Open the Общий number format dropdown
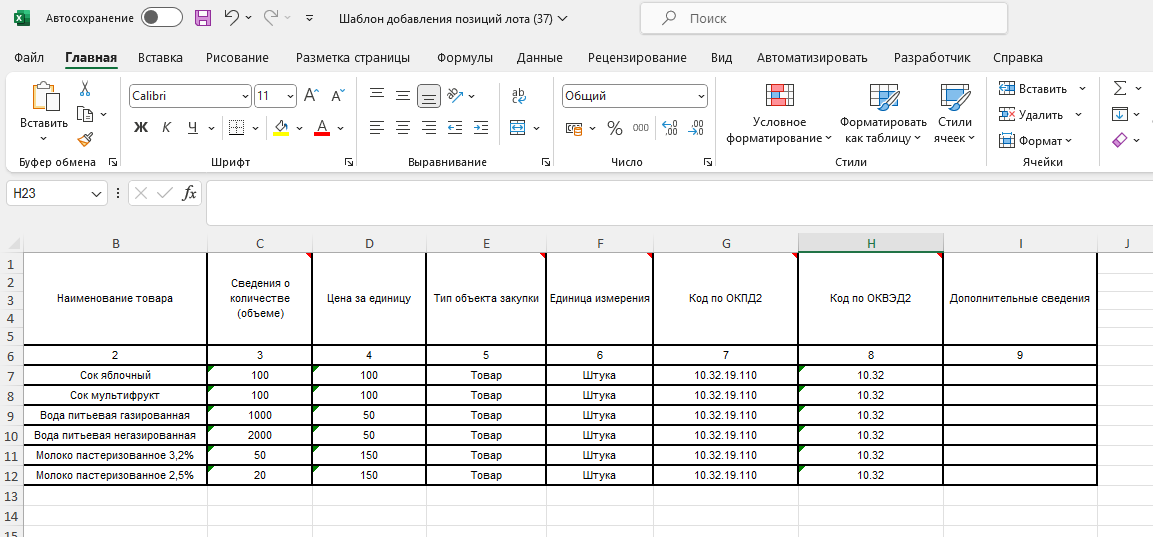 pyautogui.click(x=701, y=96)
